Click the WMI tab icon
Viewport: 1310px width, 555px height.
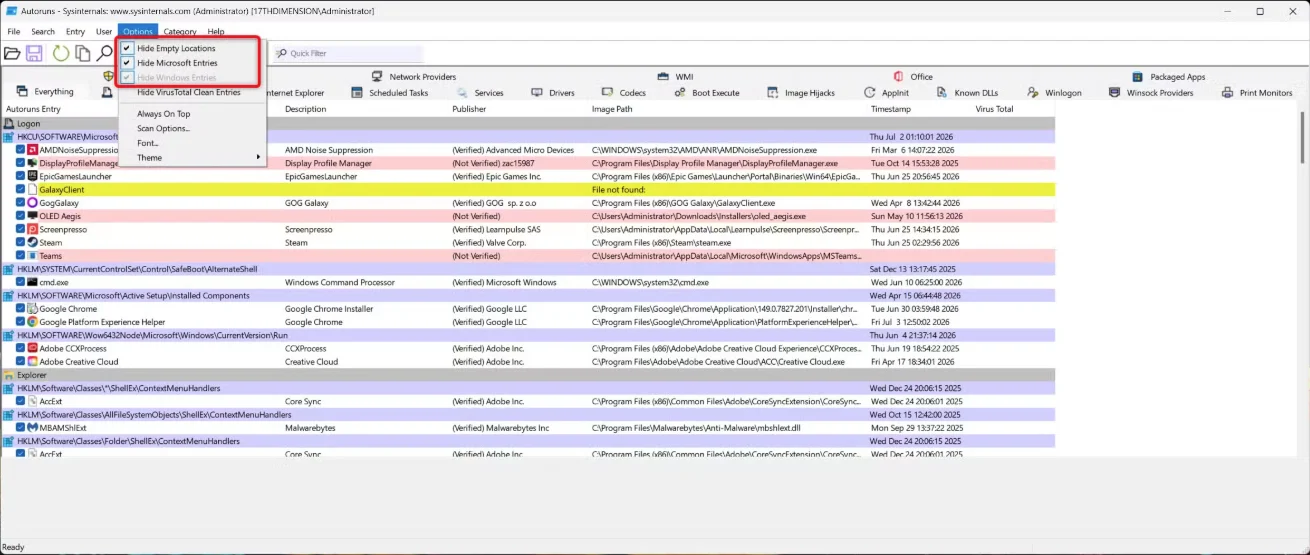(664, 76)
